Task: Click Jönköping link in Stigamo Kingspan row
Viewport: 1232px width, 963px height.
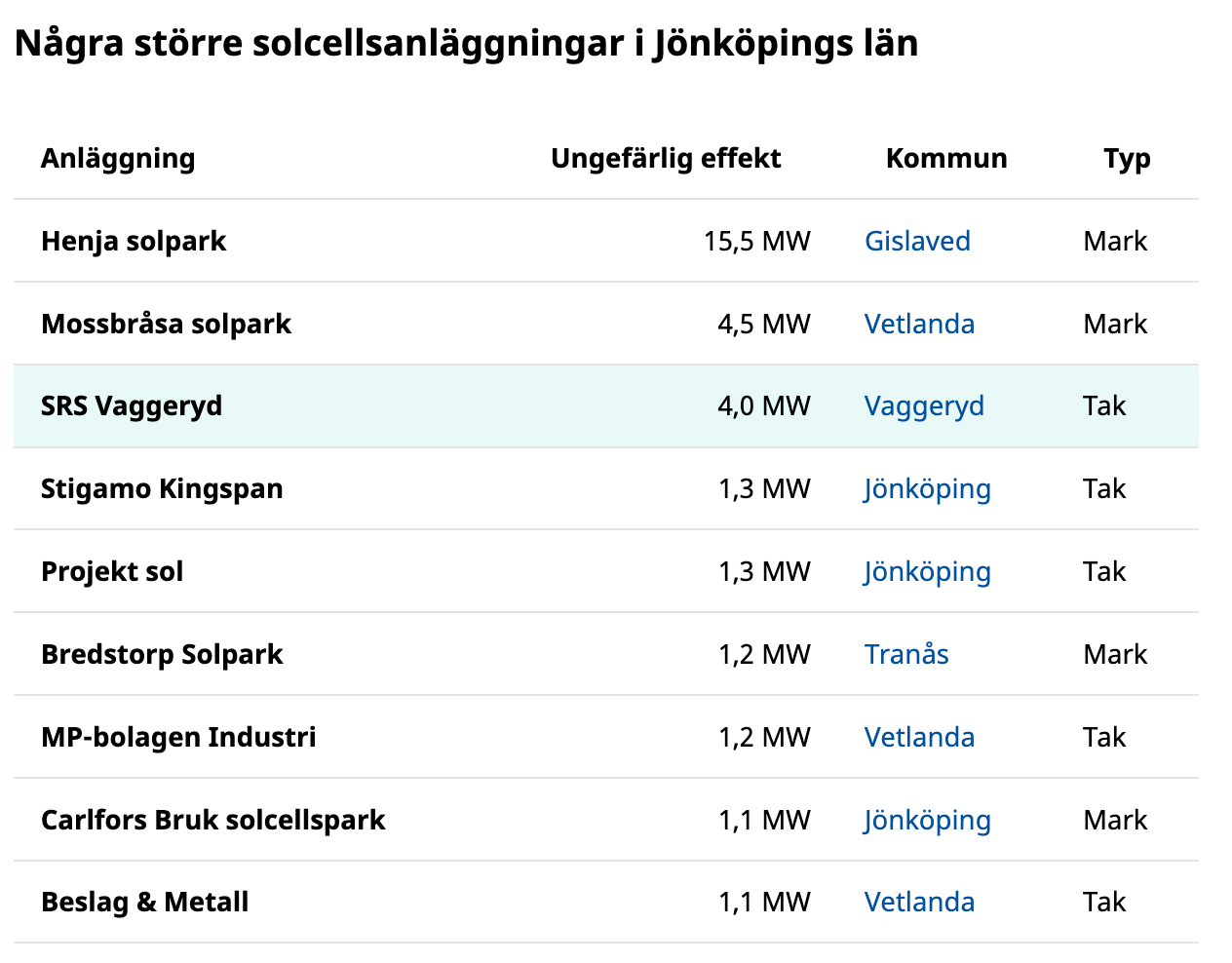Action: (x=927, y=488)
